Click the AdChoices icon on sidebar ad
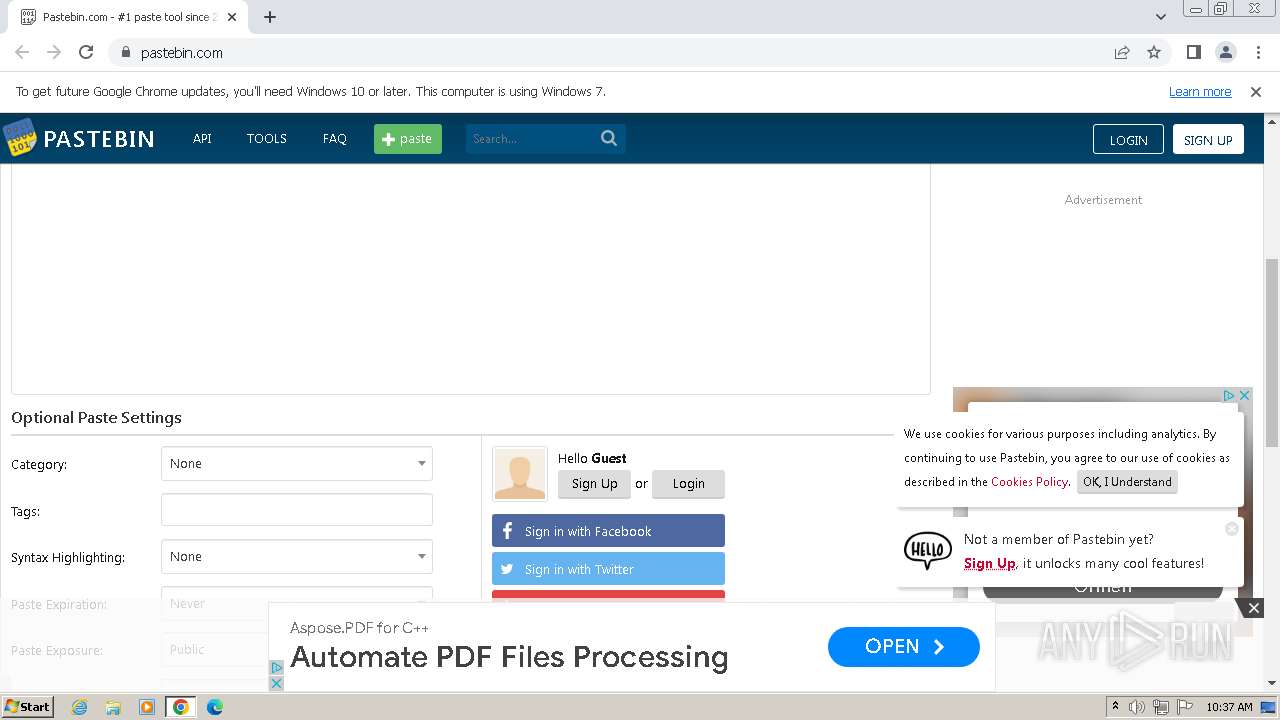 (1230, 395)
